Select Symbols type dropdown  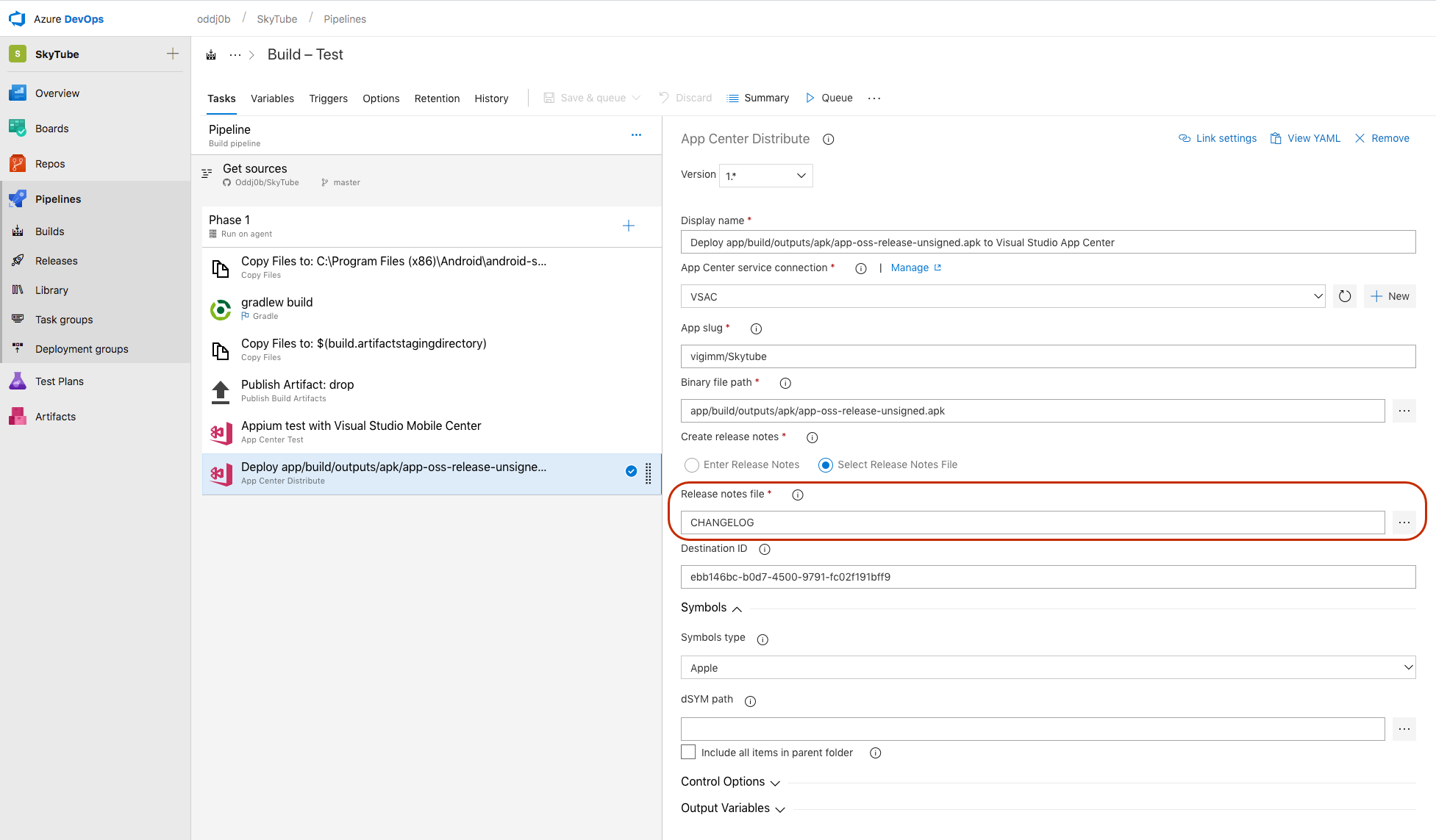[1047, 668]
